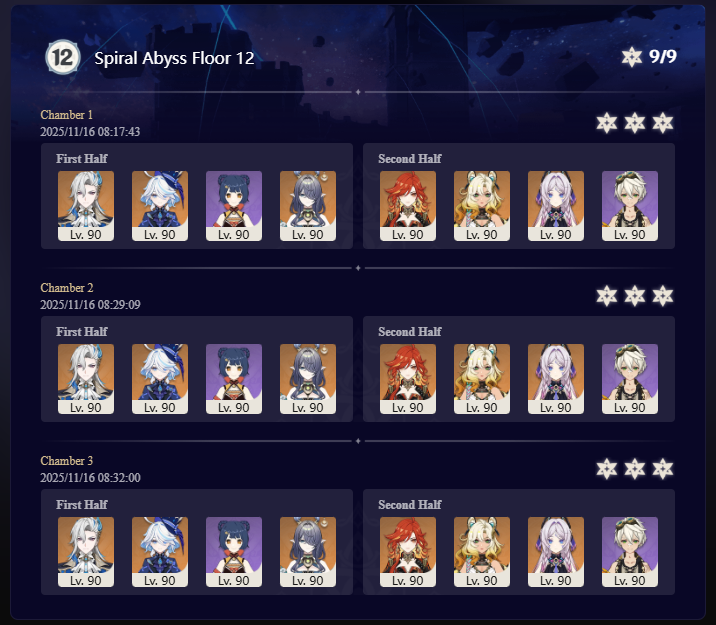Click the Chamber 1 heading label
The image size is (716, 625).
pos(67,115)
